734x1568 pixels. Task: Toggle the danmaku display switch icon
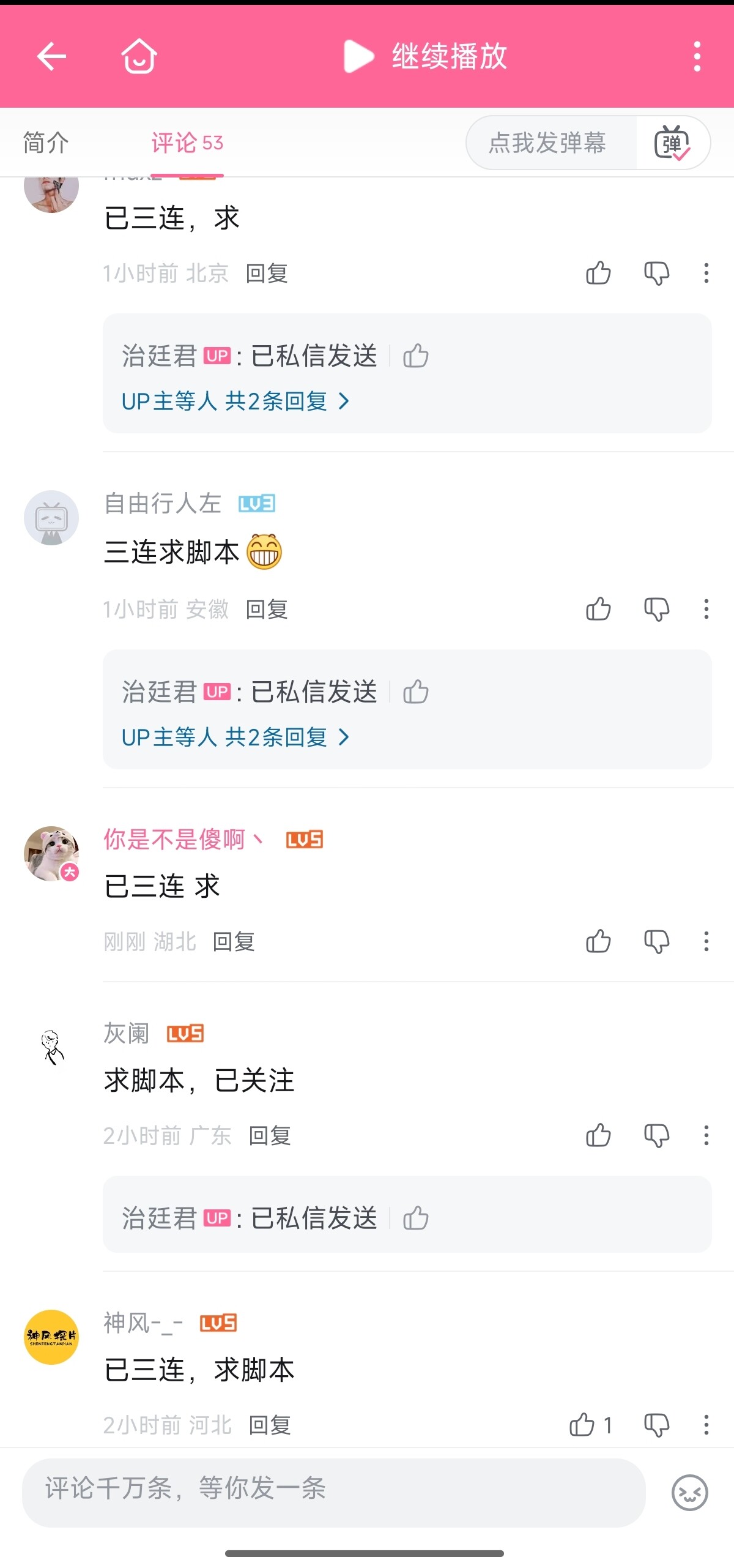click(672, 143)
